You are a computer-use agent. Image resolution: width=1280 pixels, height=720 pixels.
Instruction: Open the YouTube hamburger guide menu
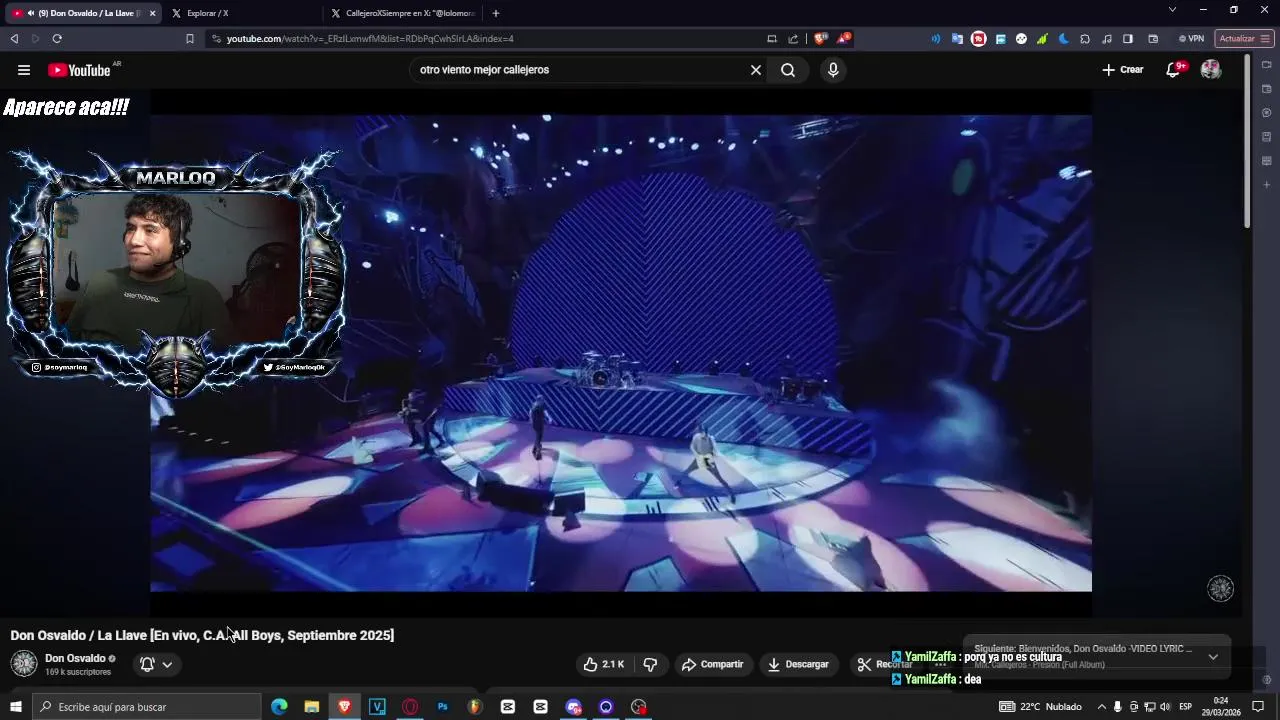[x=24, y=70]
